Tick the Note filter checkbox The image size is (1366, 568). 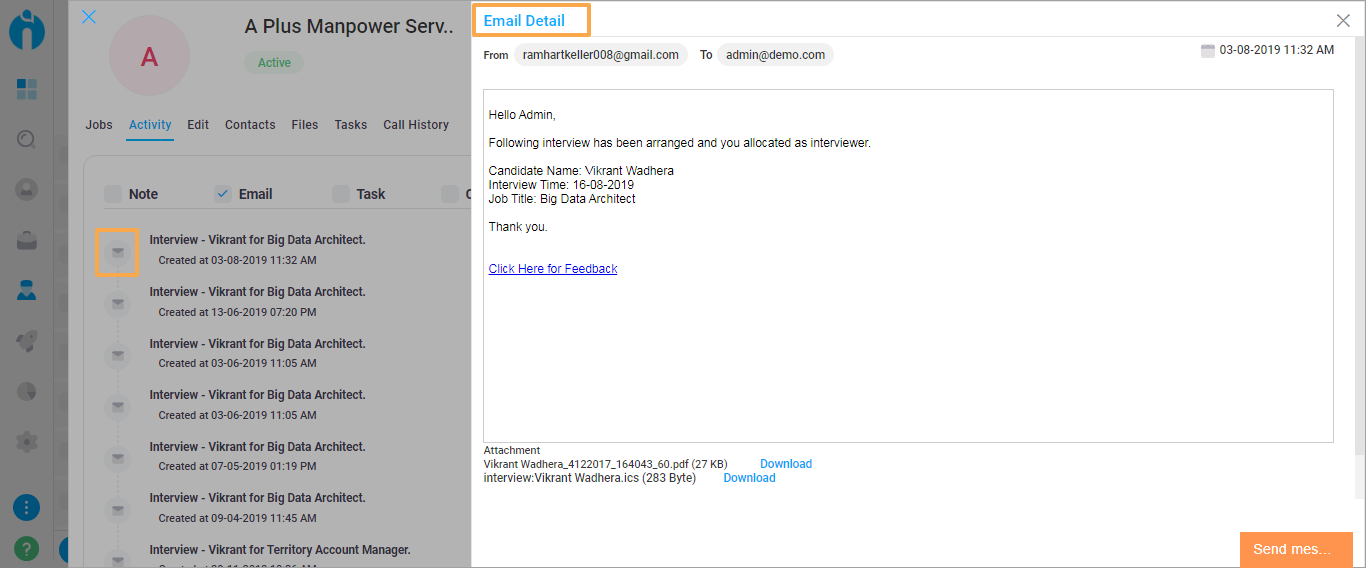tap(113, 193)
